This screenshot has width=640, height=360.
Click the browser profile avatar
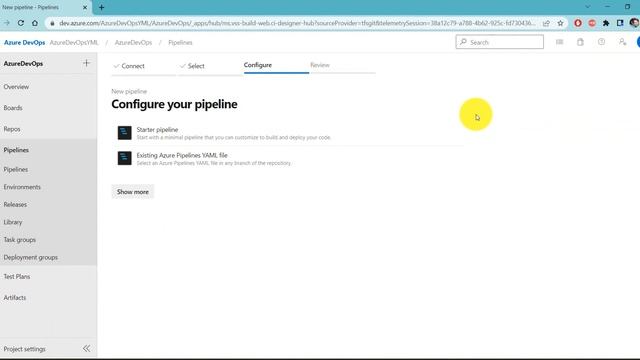pyautogui.click(x=634, y=23)
